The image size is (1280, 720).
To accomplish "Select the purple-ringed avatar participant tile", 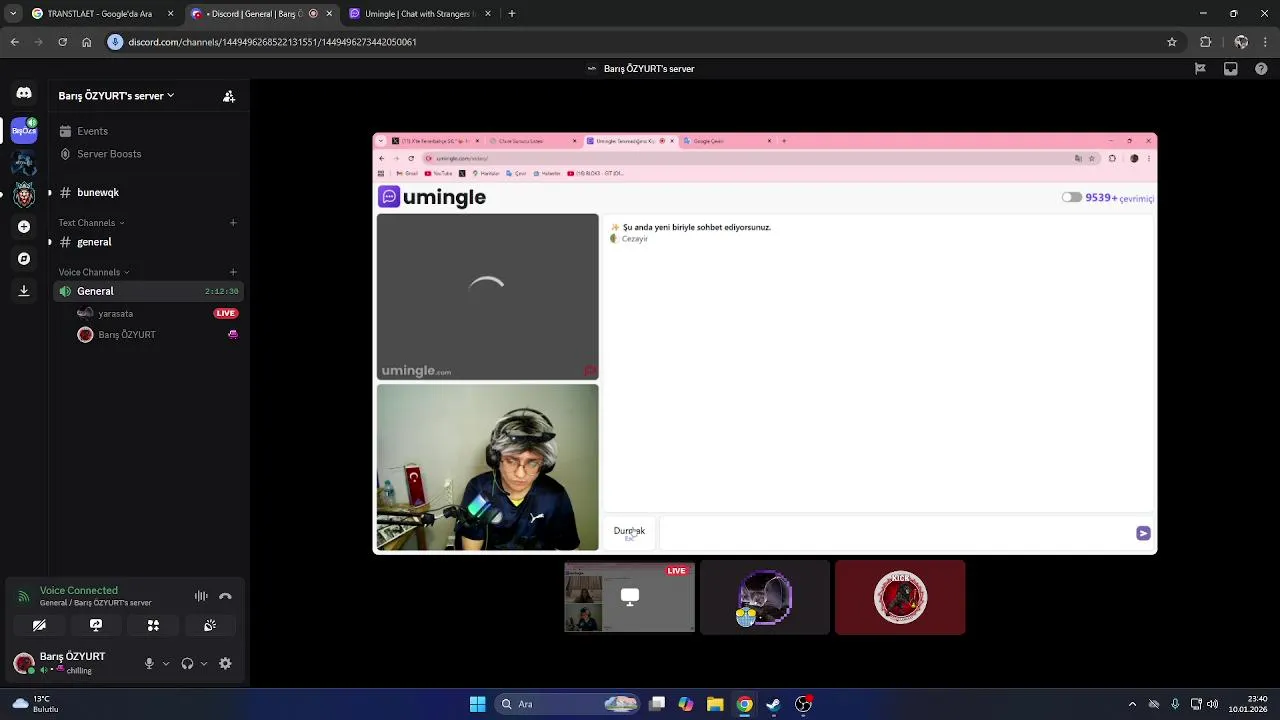I will tap(765, 597).
